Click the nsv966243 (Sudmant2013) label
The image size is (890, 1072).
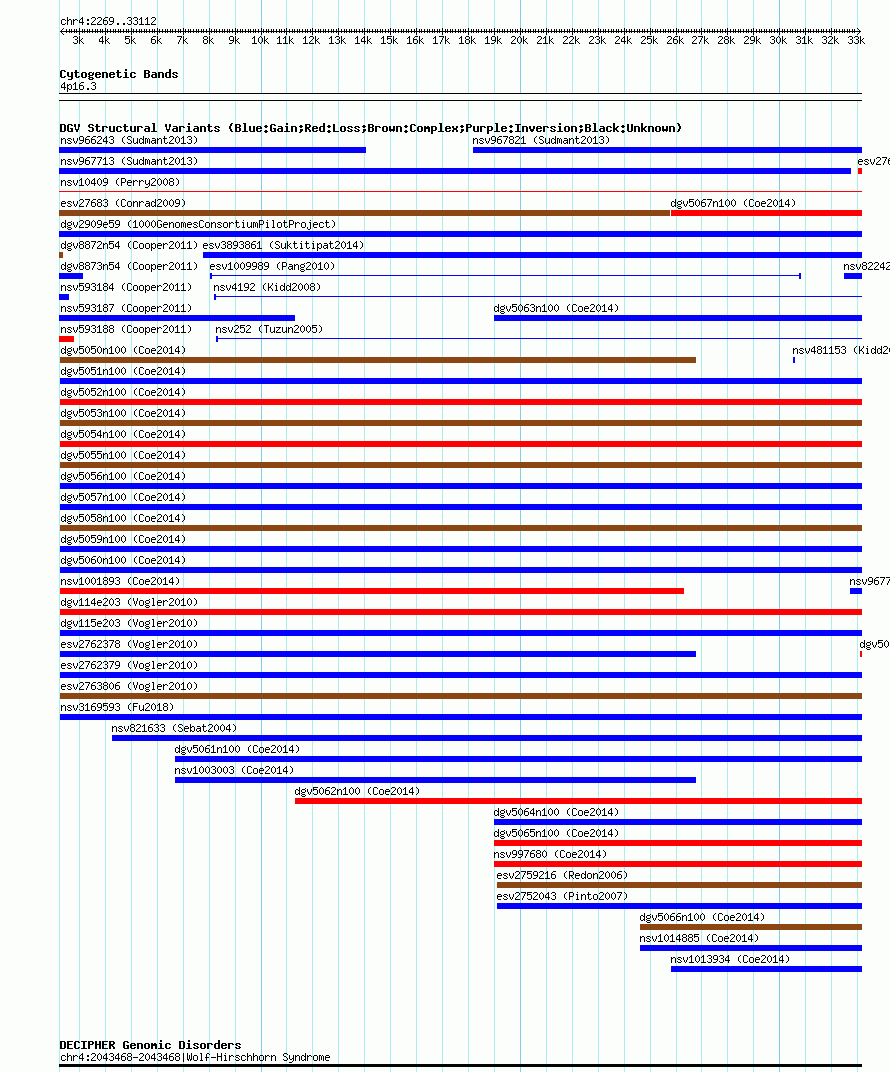tap(129, 140)
